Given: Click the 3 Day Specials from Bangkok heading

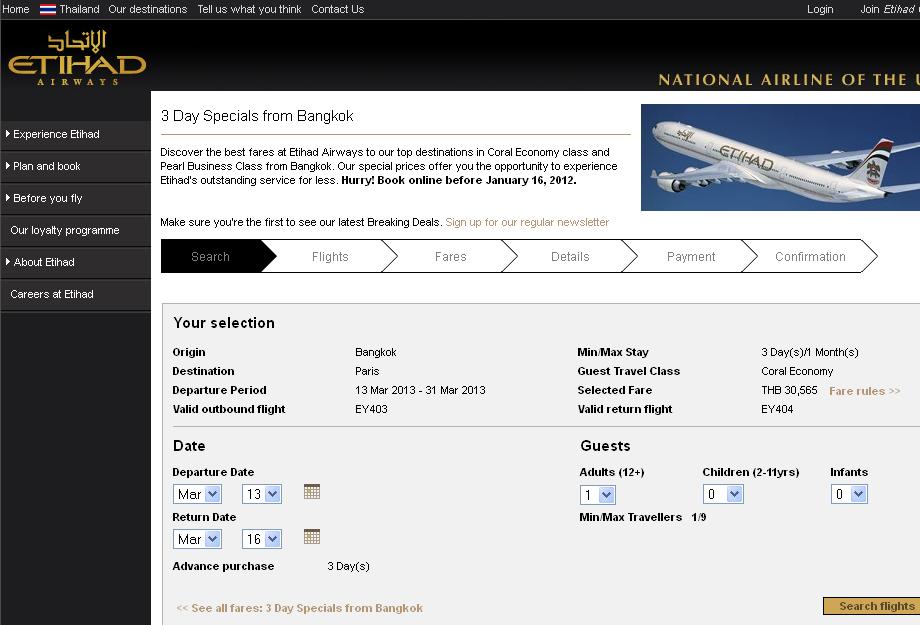Looking at the screenshot, I should tap(257, 116).
